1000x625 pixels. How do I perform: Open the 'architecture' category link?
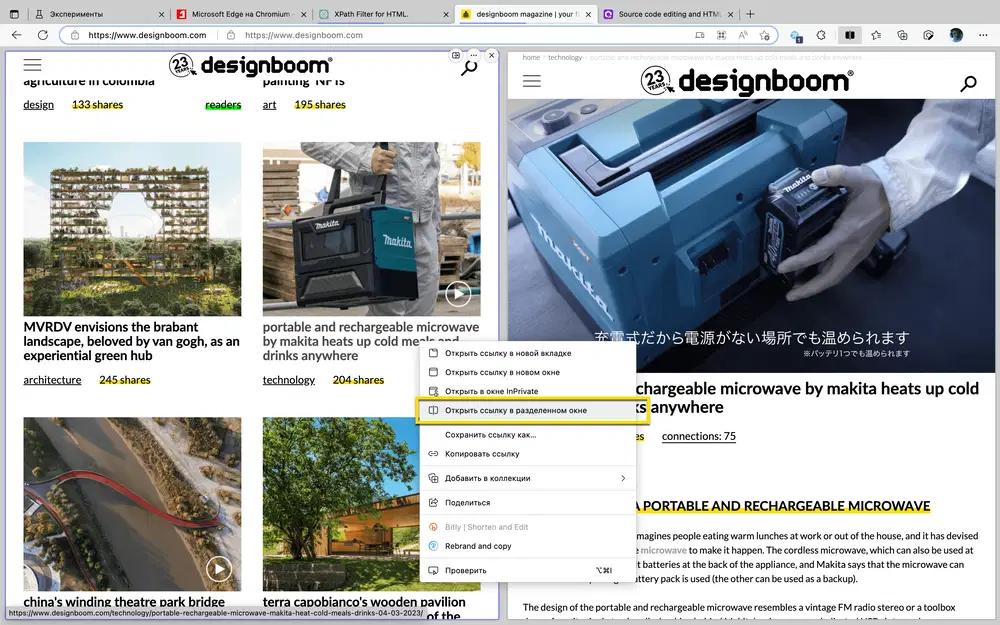coord(52,380)
